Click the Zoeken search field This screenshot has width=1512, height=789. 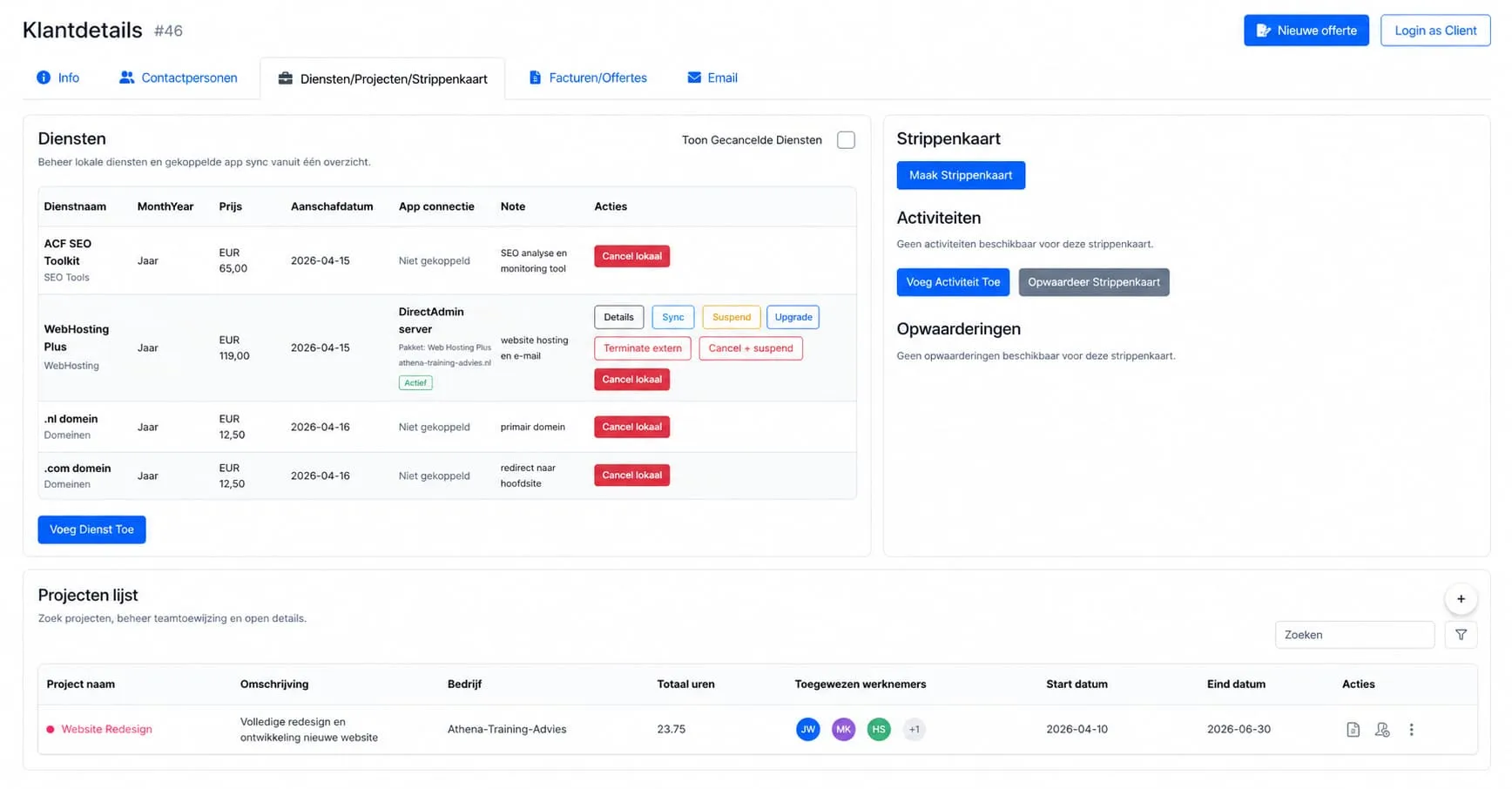click(1354, 635)
